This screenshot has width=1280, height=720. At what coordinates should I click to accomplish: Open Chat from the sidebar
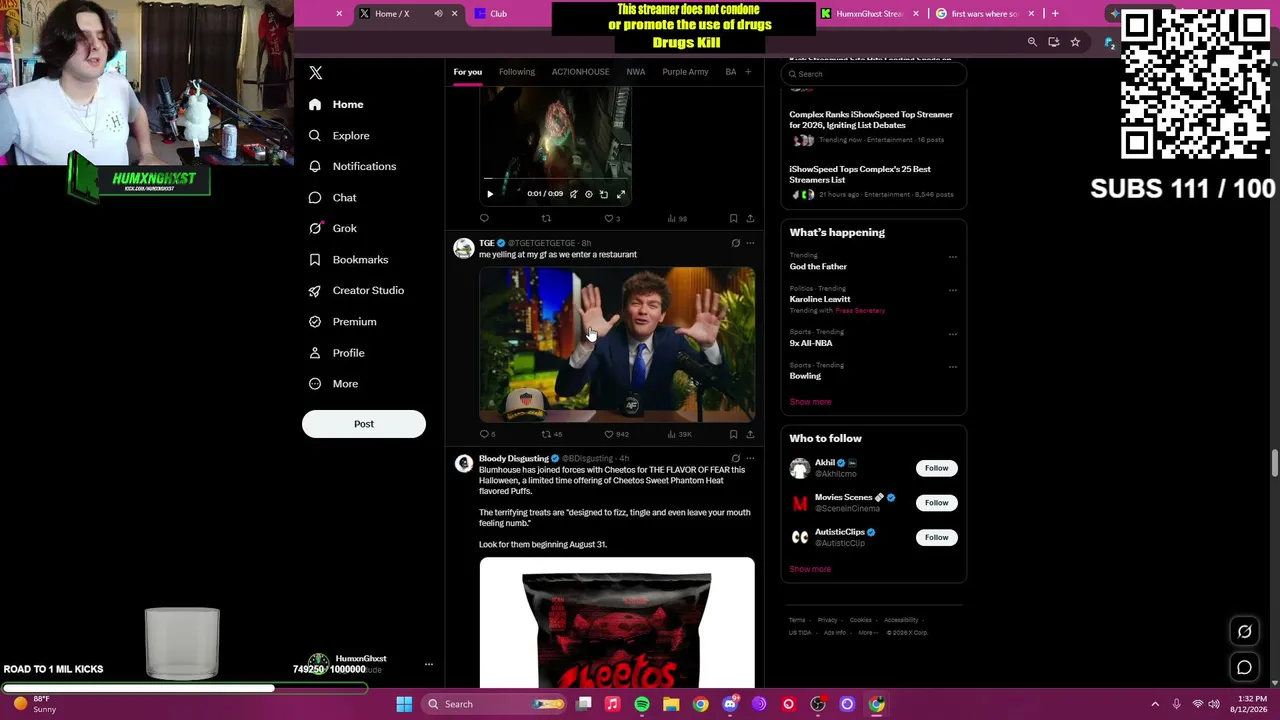[x=332, y=197]
